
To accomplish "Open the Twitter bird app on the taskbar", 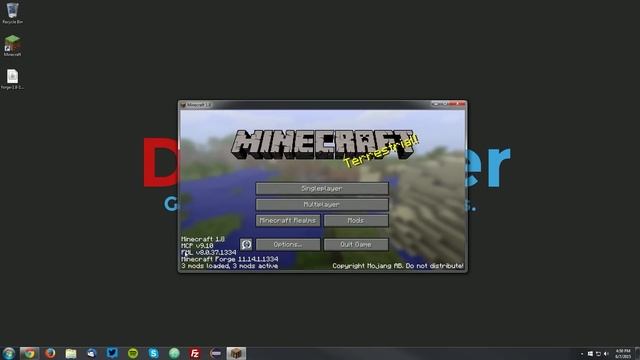I will [x=112, y=353].
